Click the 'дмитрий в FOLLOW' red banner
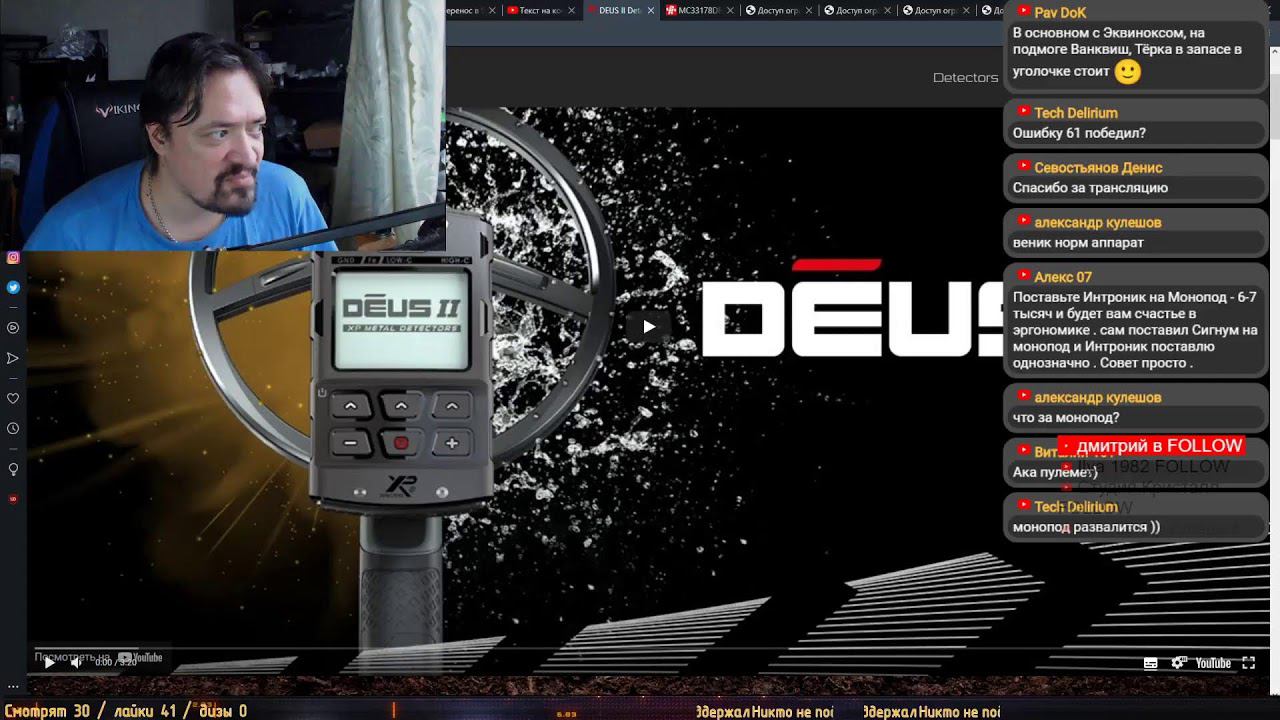The image size is (1280, 720). [x=1151, y=446]
